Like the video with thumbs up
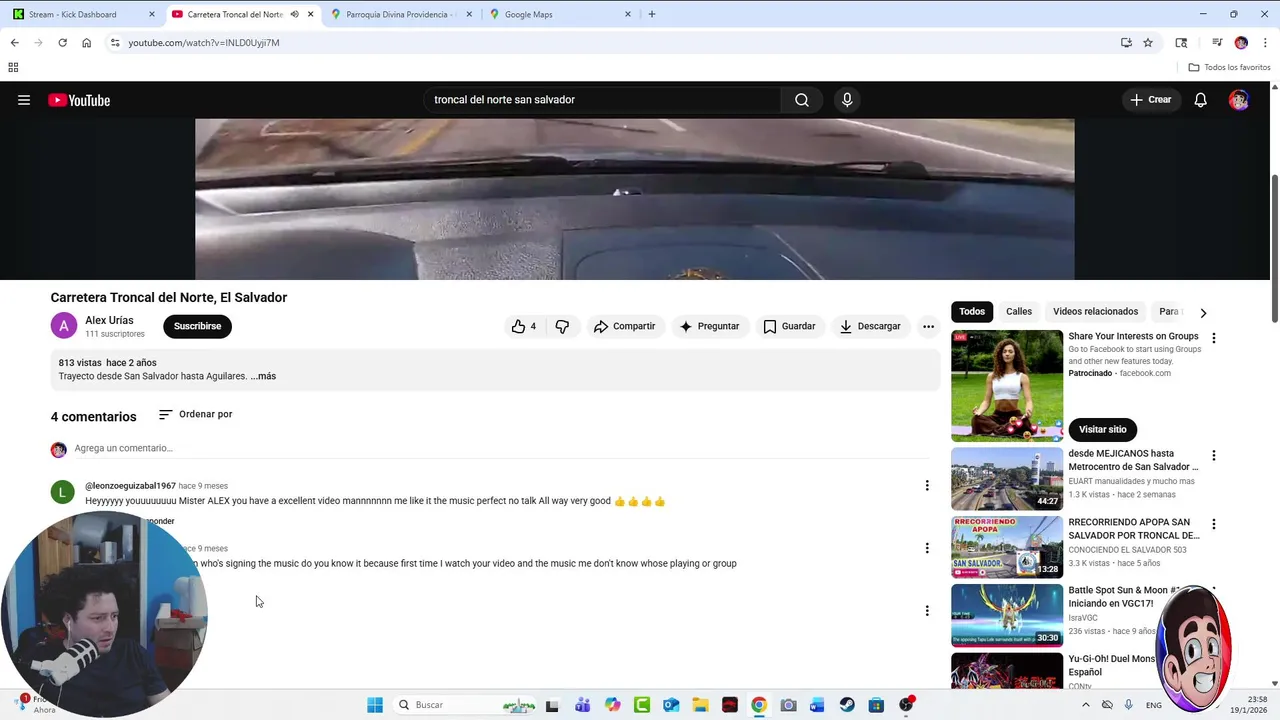This screenshot has height=720, width=1280. [x=525, y=326]
